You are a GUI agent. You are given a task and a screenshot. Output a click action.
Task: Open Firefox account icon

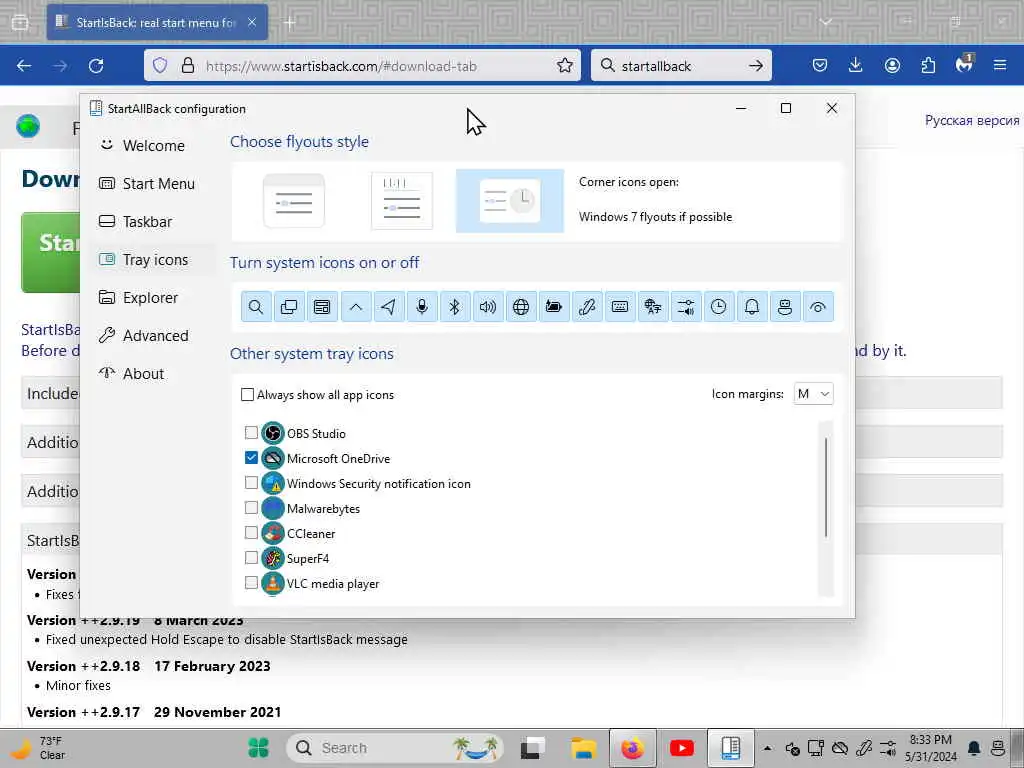[x=892, y=65]
